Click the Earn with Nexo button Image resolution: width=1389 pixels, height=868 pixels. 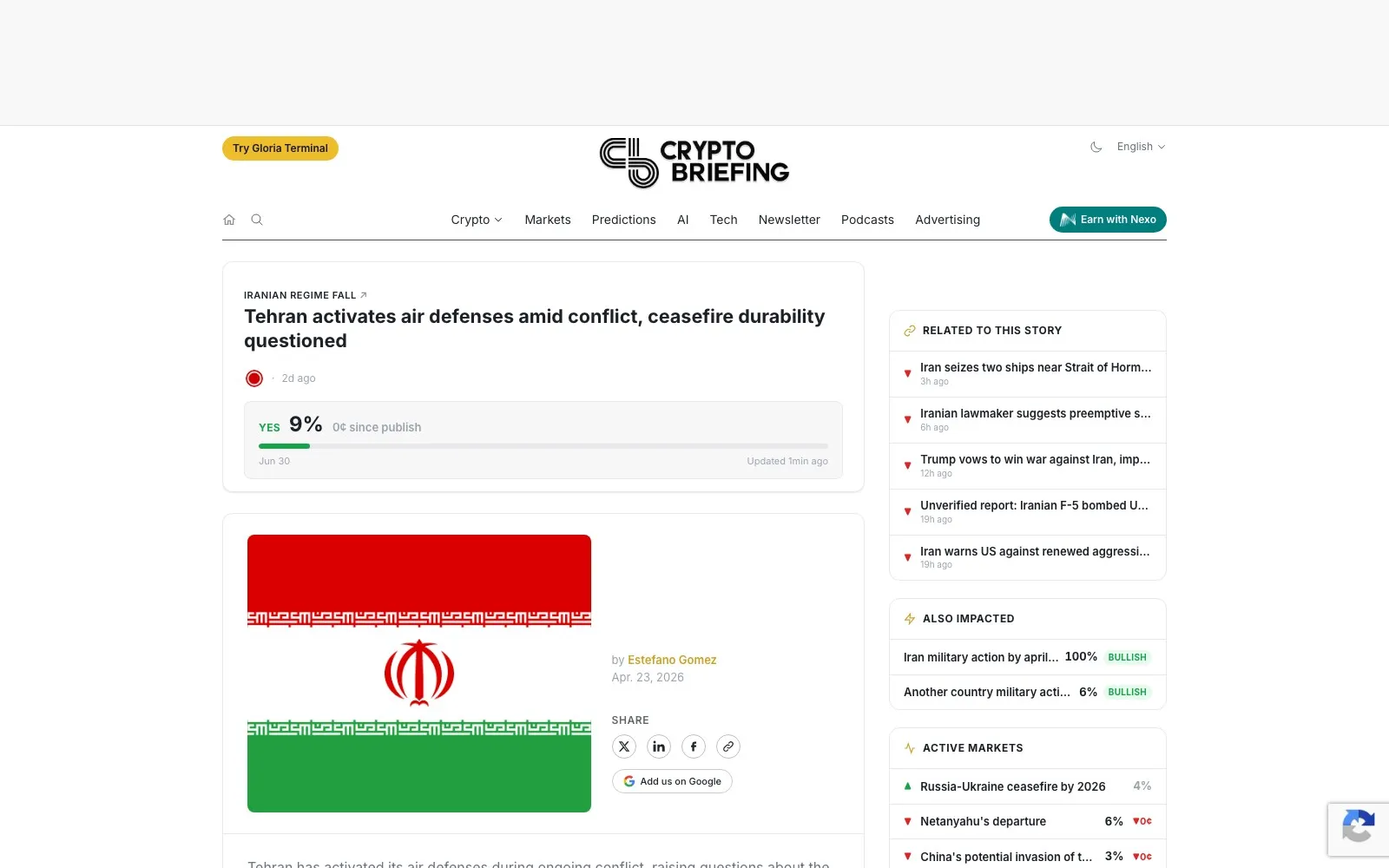coord(1108,220)
